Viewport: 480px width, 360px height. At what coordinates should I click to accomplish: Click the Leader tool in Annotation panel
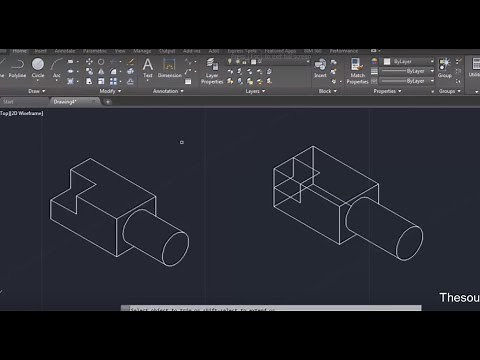189,71
